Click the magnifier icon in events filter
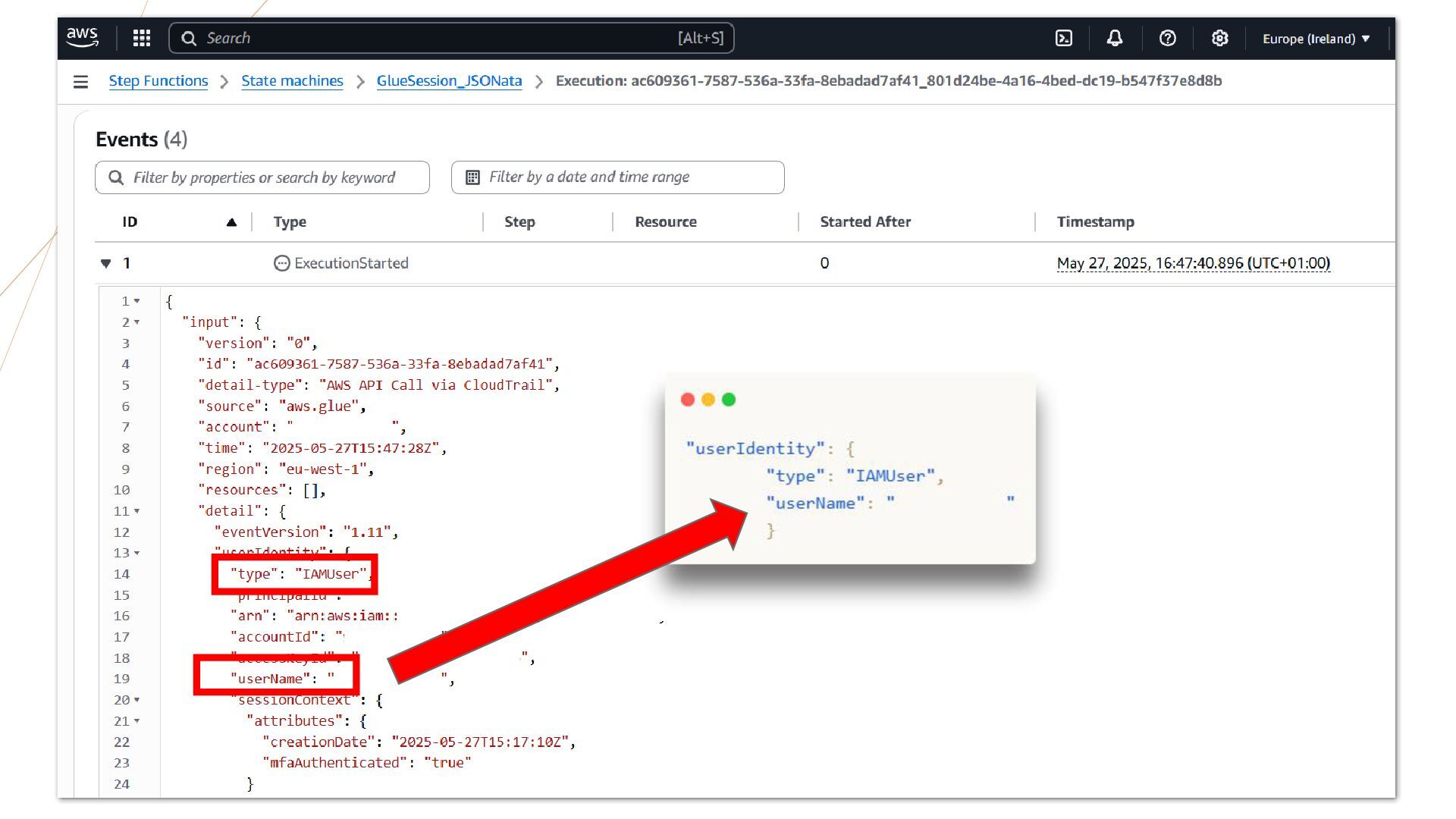Image resolution: width=1456 pixels, height=819 pixels. click(x=116, y=177)
